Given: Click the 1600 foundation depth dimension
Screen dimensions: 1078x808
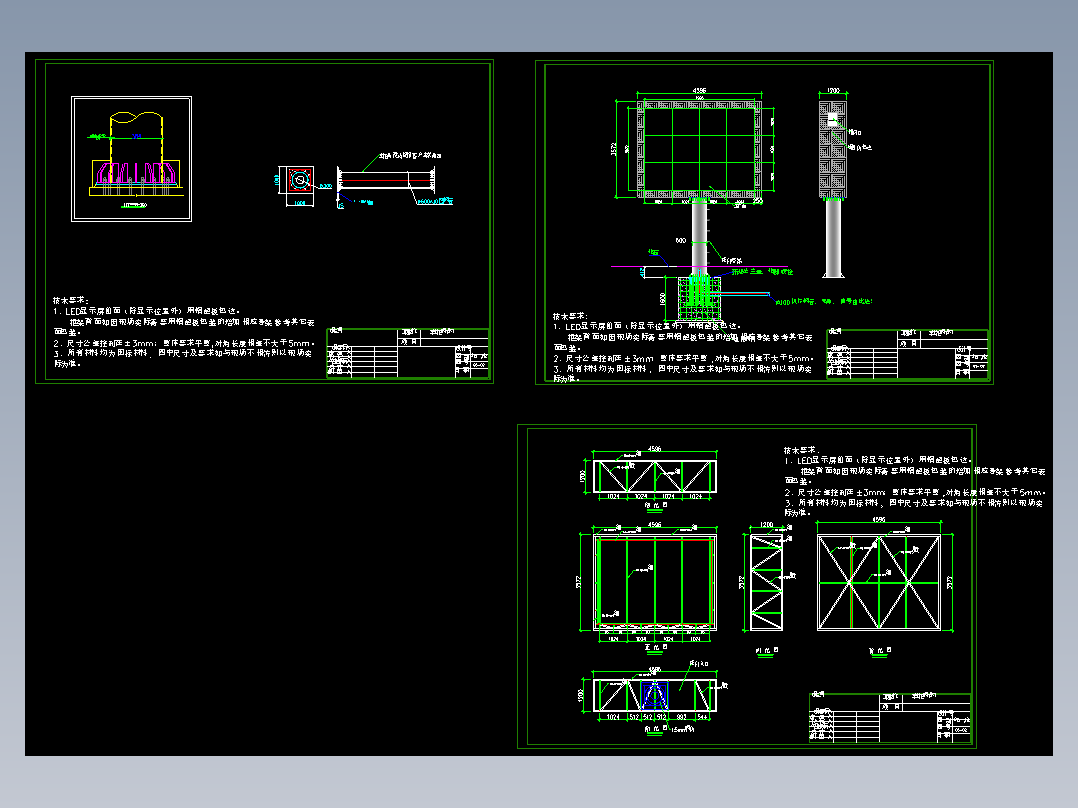Looking at the screenshot, I should coord(663,298).
